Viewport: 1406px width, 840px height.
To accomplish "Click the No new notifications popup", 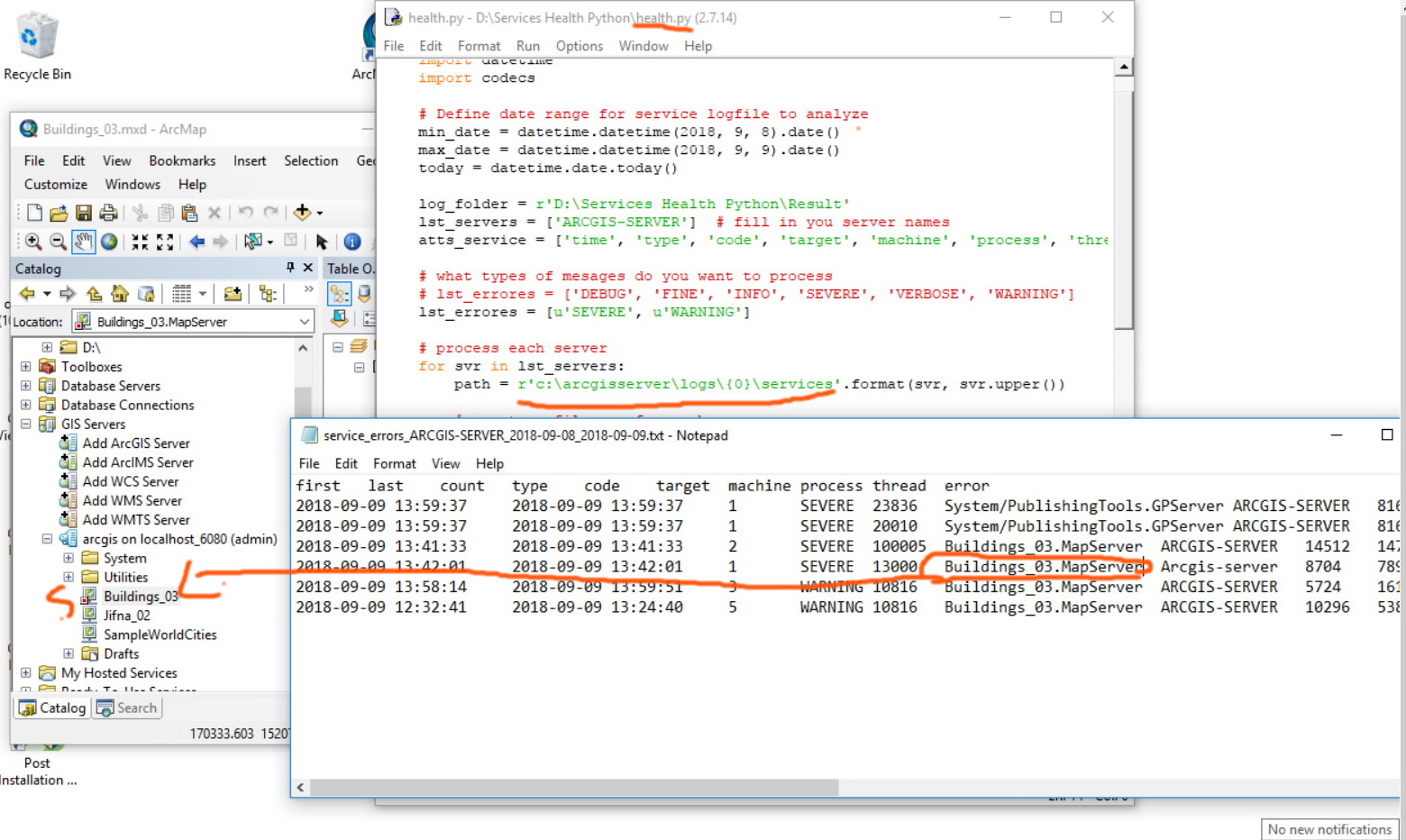I will [x=1329, y=829].
